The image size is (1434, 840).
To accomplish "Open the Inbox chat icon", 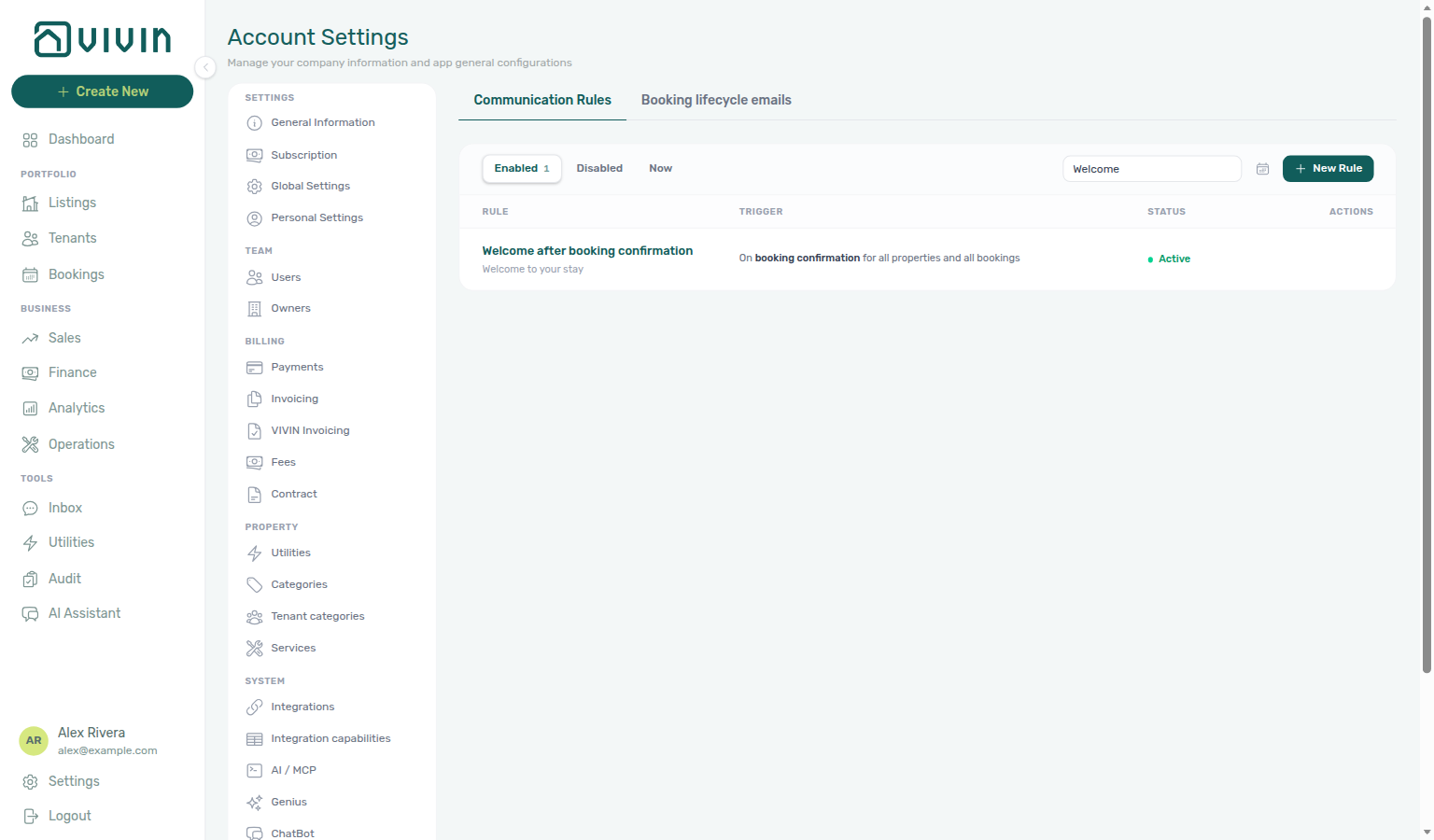I will pos(30,508).
